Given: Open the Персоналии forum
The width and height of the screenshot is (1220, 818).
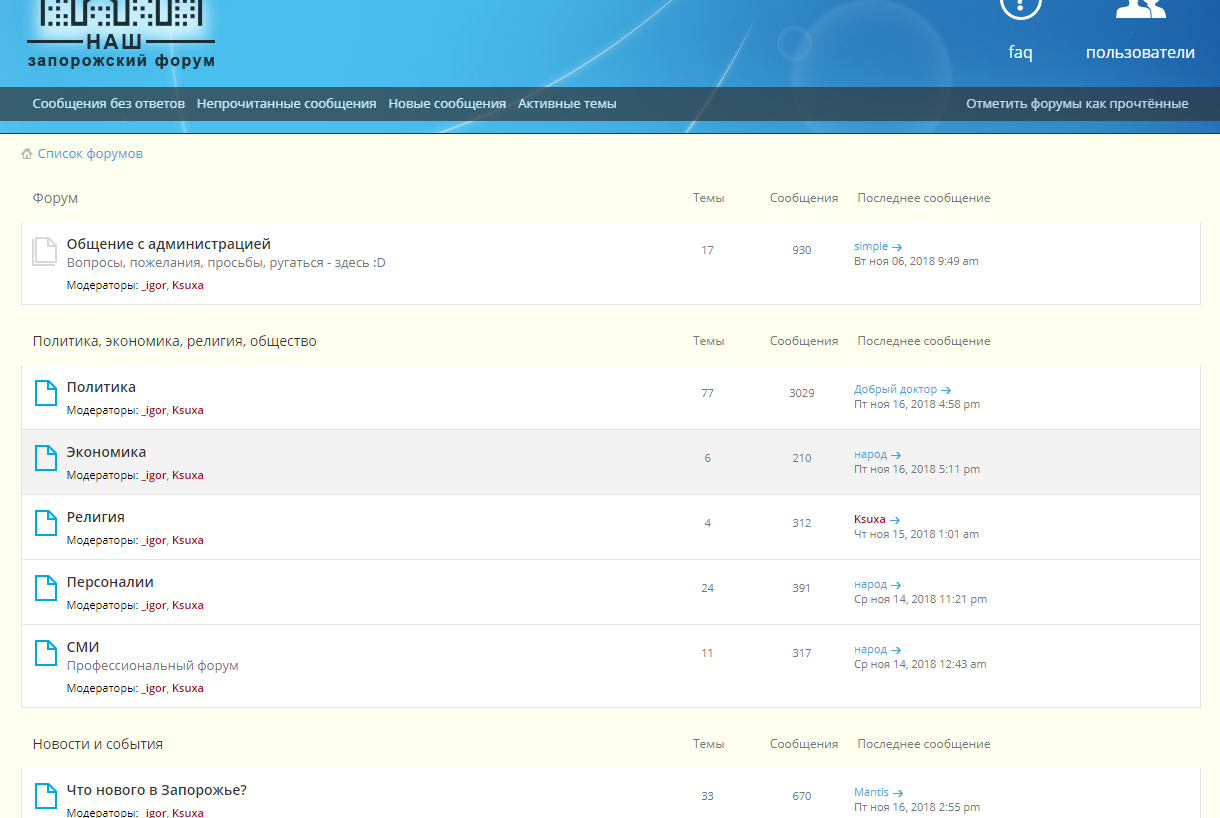Looking at the screenshot, I should click(110, 582).
